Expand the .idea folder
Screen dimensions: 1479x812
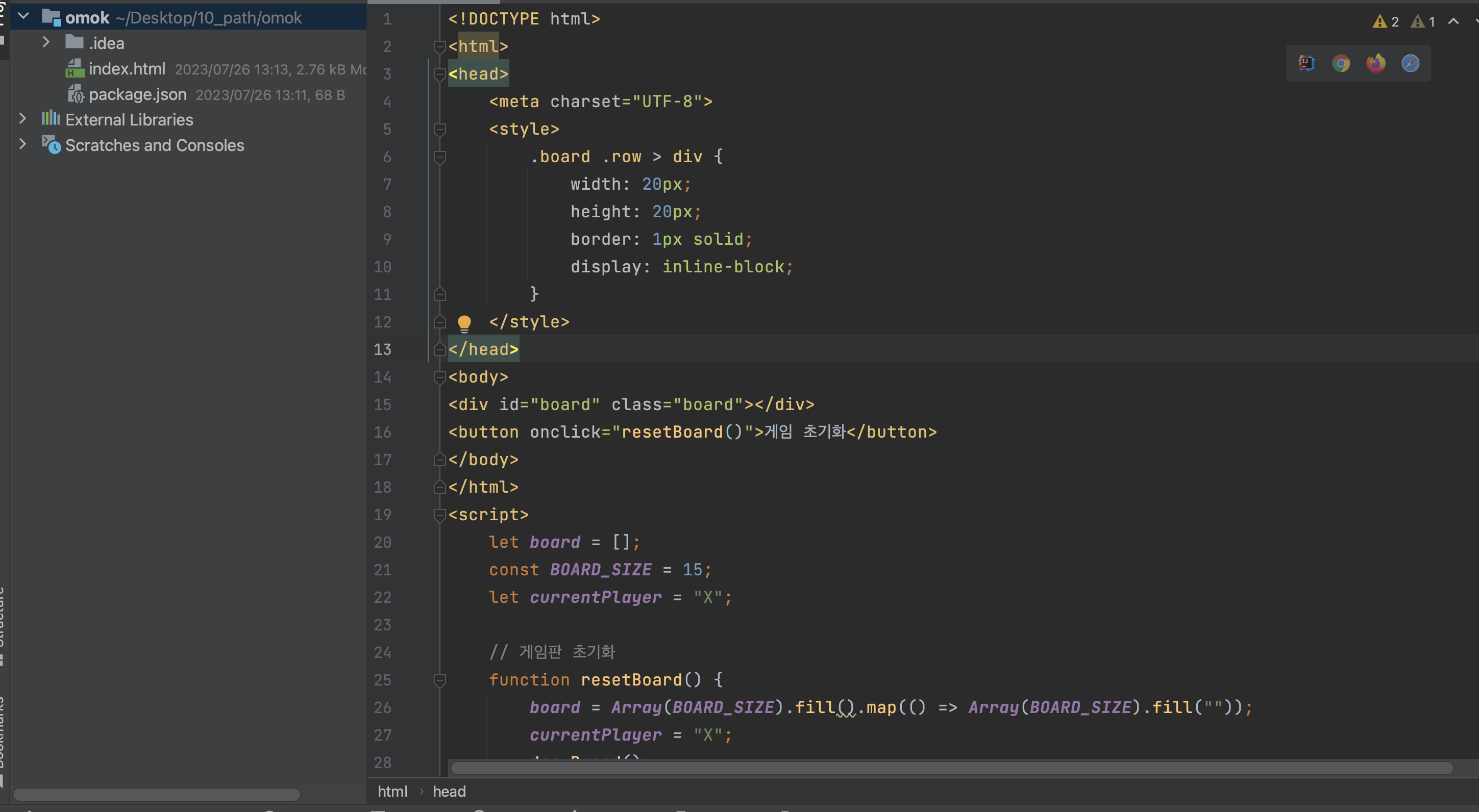[46, 42]
